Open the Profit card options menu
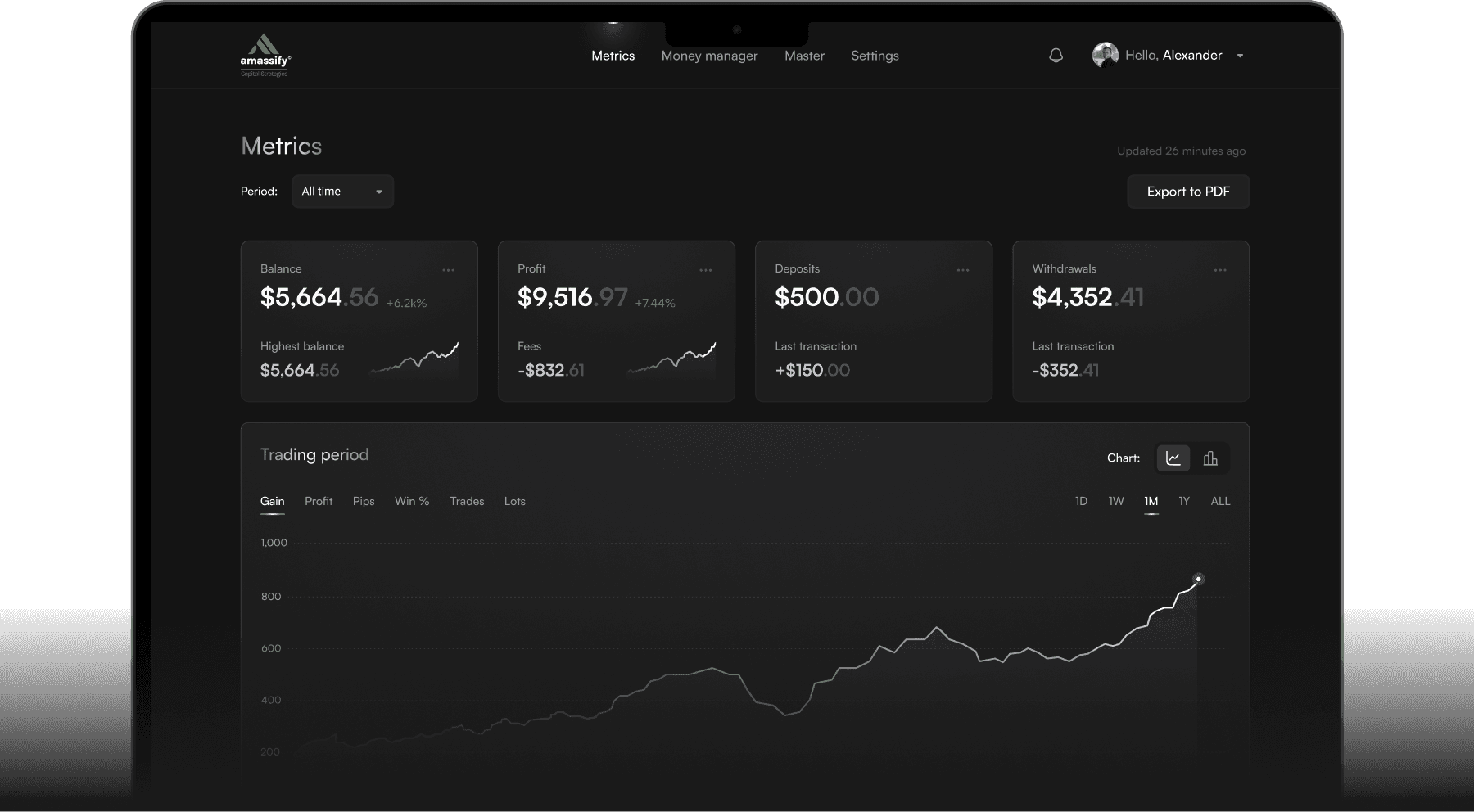 point(705,269)
